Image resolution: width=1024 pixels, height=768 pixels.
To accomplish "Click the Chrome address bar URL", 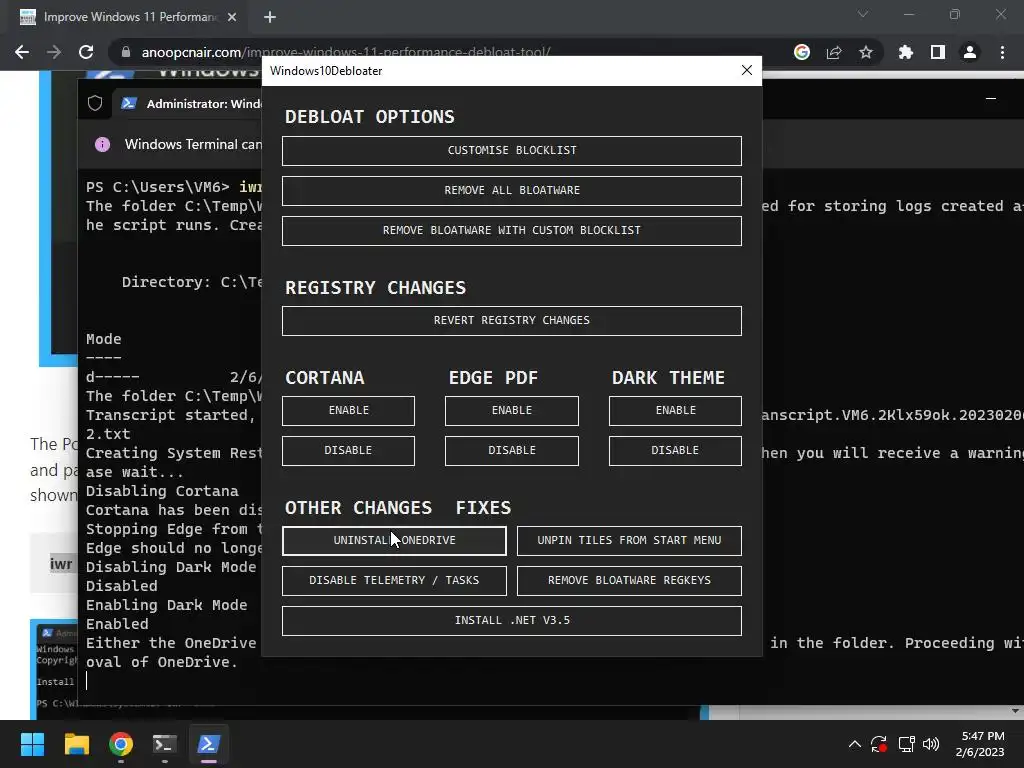I will pyautogui.click(x=346, y=52).
